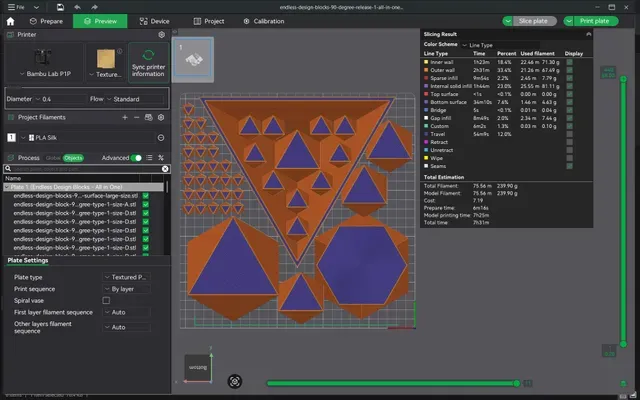Open Plate type Textured dropdown
The height and width of the screenshot is (400, 640).
pos(126,277)
